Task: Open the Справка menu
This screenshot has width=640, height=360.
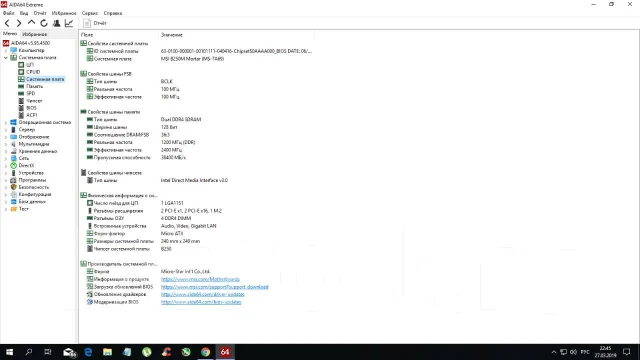Action: point(113,13)
